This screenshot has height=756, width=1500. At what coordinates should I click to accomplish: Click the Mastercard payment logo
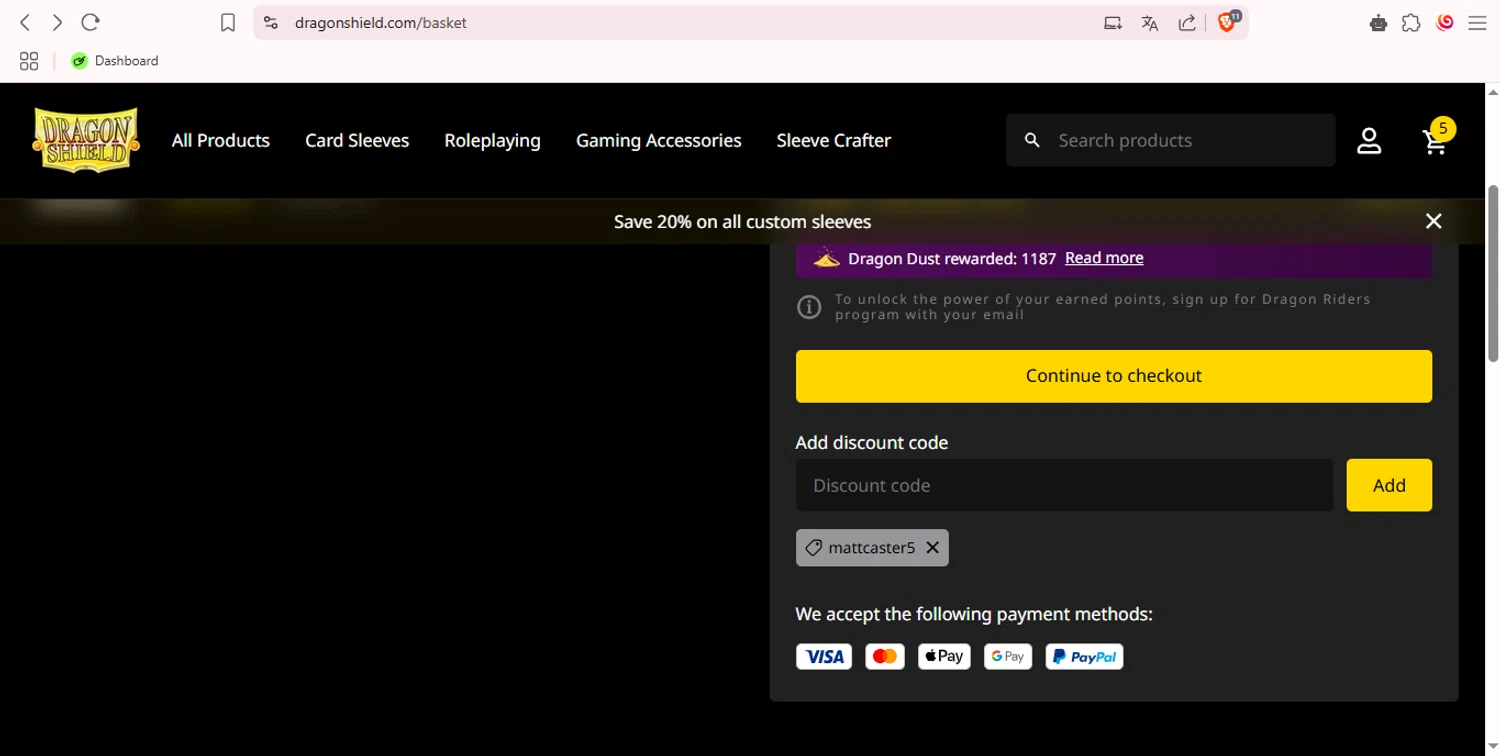click(x=885, y=657)
